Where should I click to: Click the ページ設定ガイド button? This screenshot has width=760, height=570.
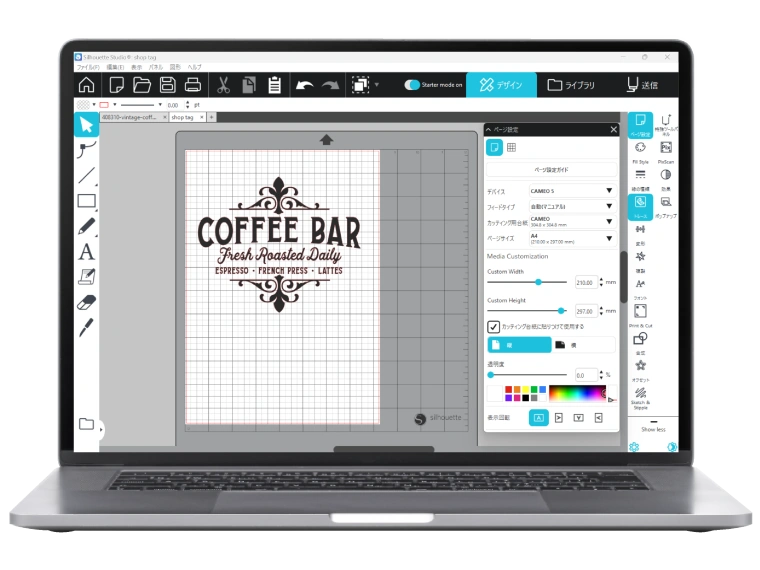click(551, 170)
